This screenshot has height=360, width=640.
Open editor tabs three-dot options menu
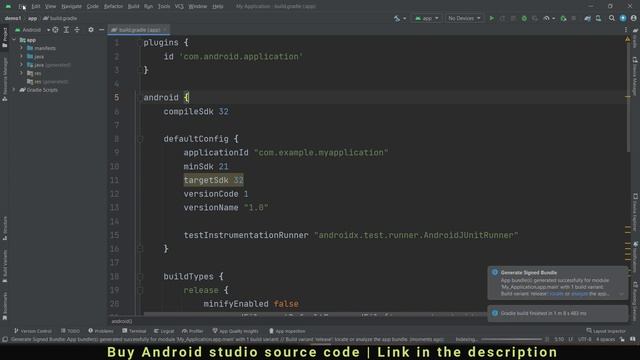pyautogui.click(x=626, y=30)
